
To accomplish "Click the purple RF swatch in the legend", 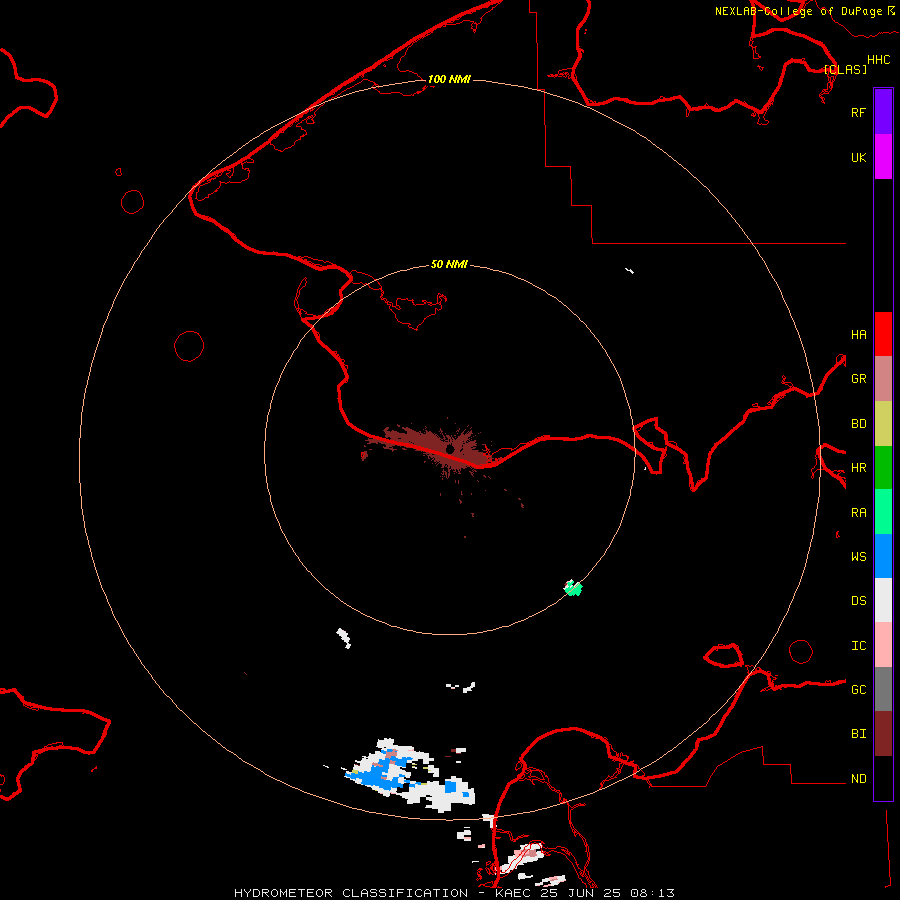I will click(x=883, y=112).
